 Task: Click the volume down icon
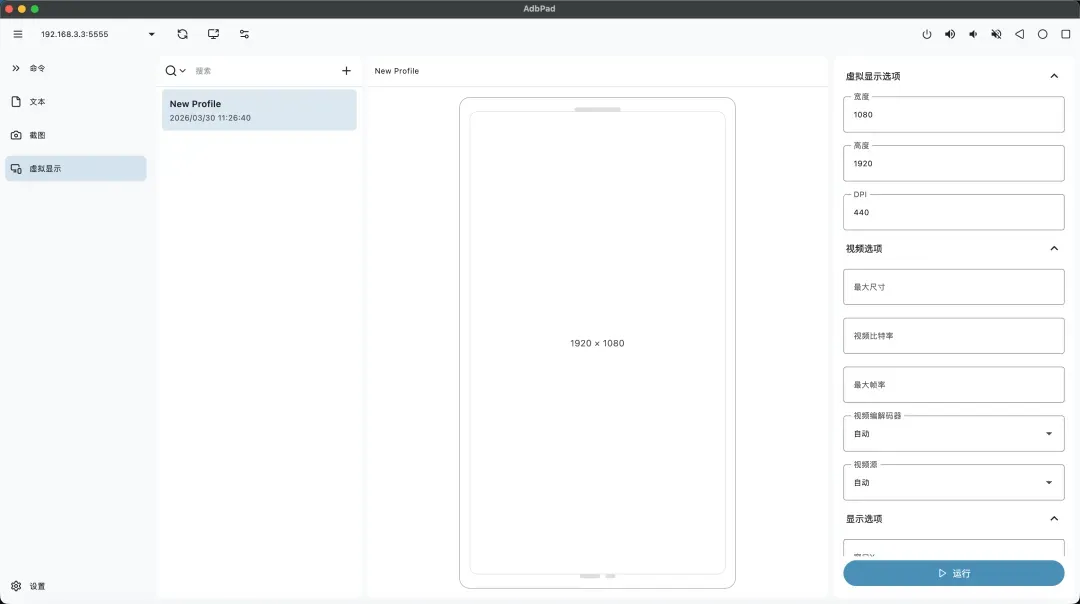click(x=973, y=34)
